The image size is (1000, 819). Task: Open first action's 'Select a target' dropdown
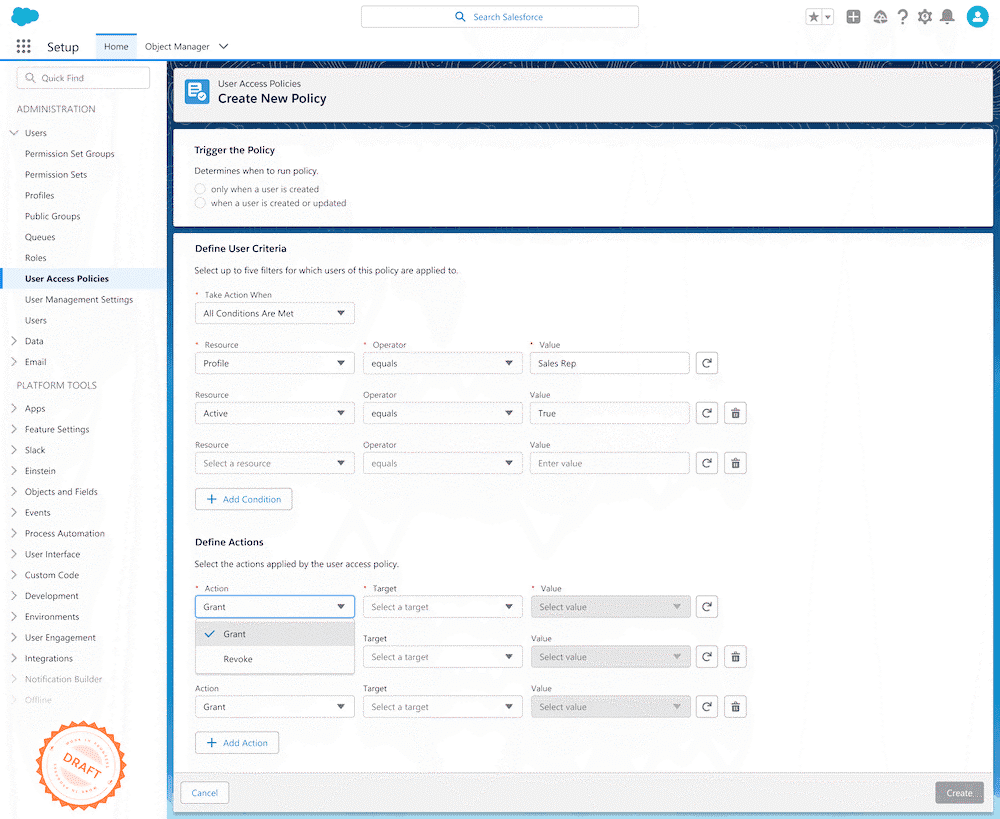tap(443, 607)
